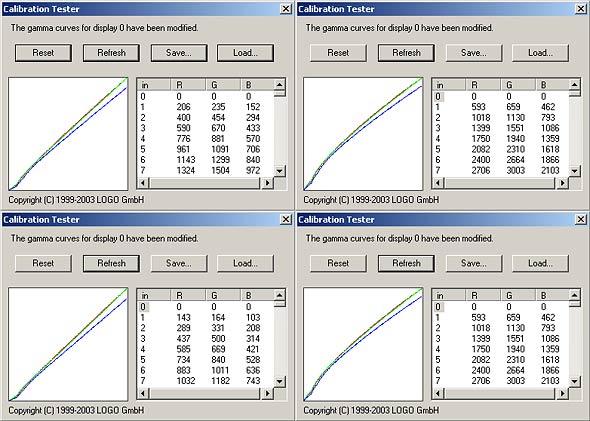The image size is (590, 421).
Task: Close the top-right Calibration Tester window
Action: coord(581,9)
